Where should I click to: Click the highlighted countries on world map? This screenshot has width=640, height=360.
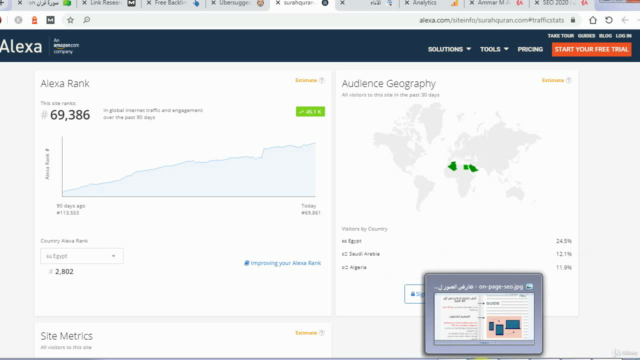click(462, 167)
